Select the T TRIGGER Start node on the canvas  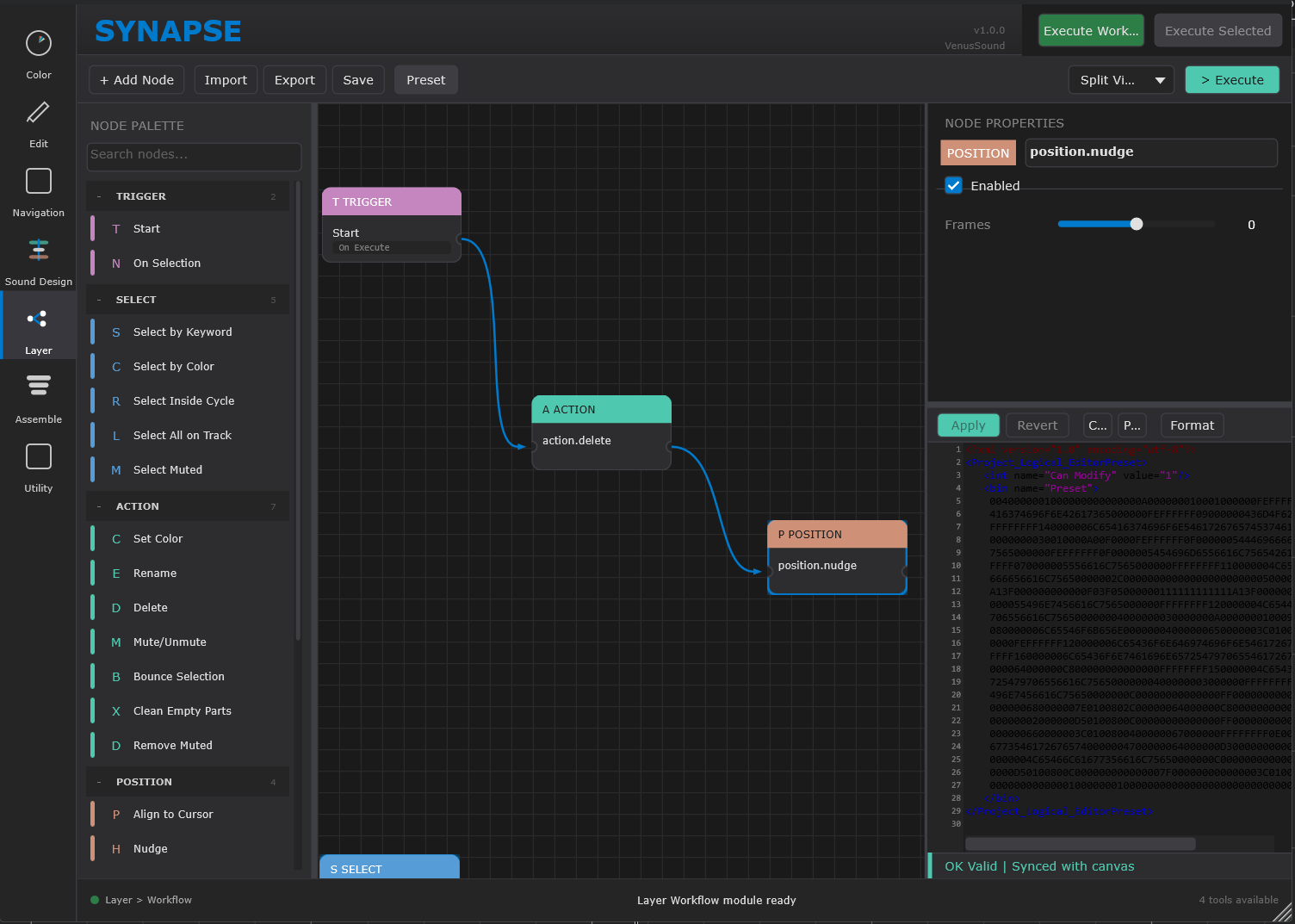click(x=392, y=225)
